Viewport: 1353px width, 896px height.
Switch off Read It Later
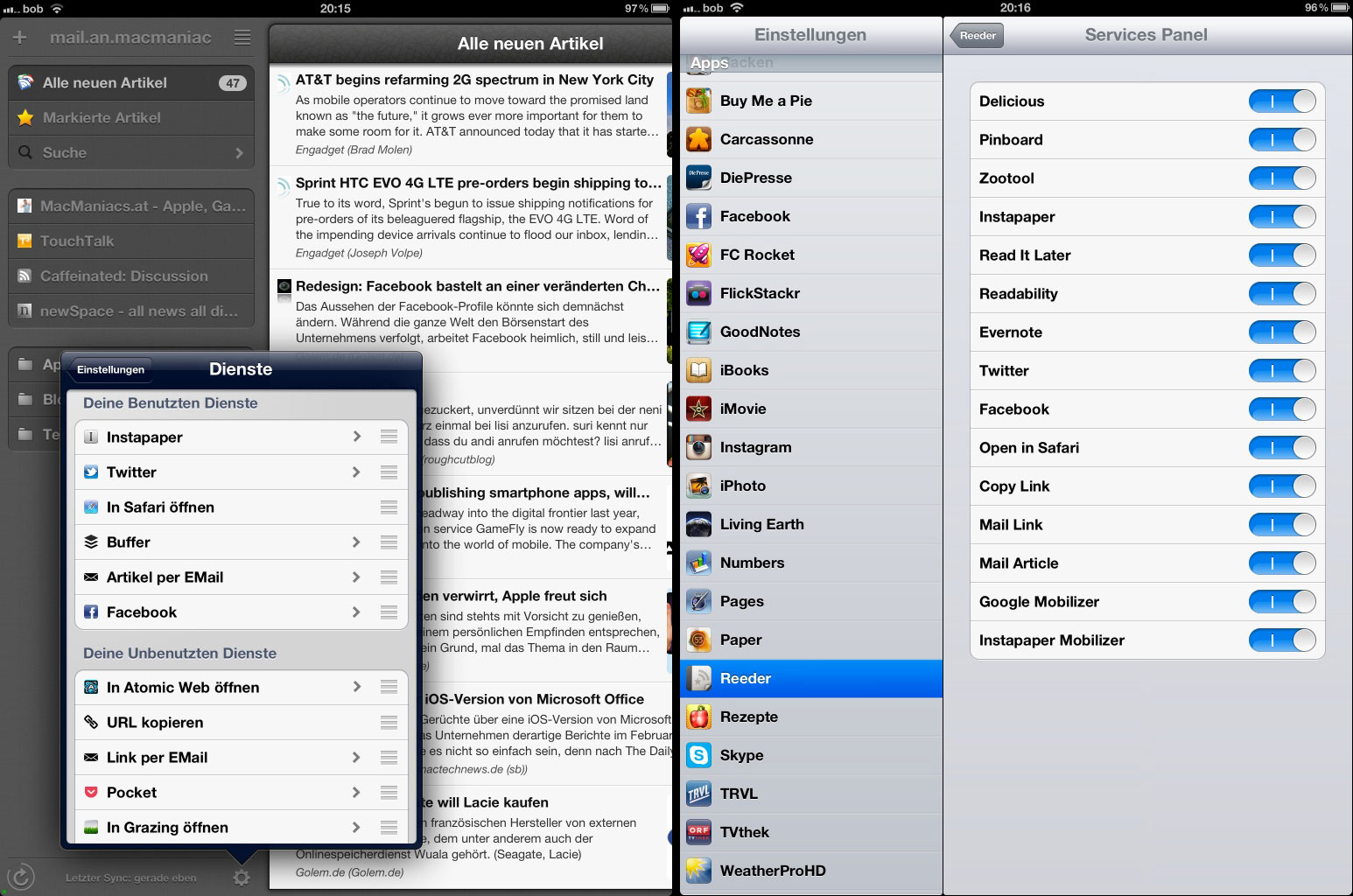coord(1282,255)
